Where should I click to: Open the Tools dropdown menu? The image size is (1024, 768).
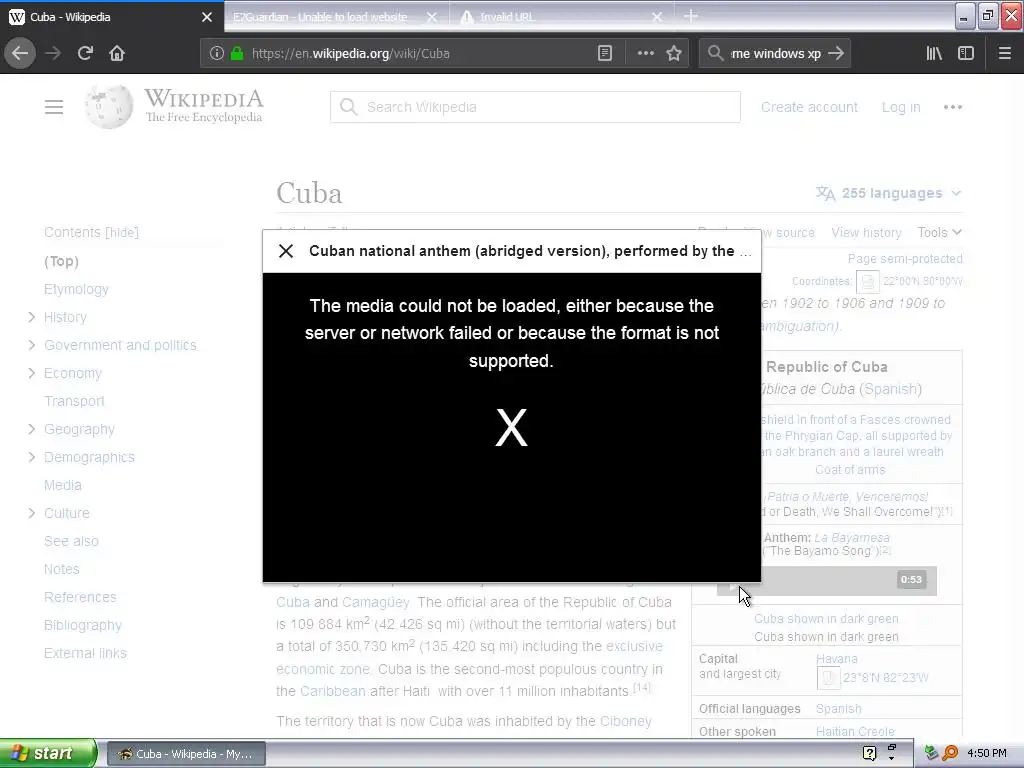click(939, 232)
